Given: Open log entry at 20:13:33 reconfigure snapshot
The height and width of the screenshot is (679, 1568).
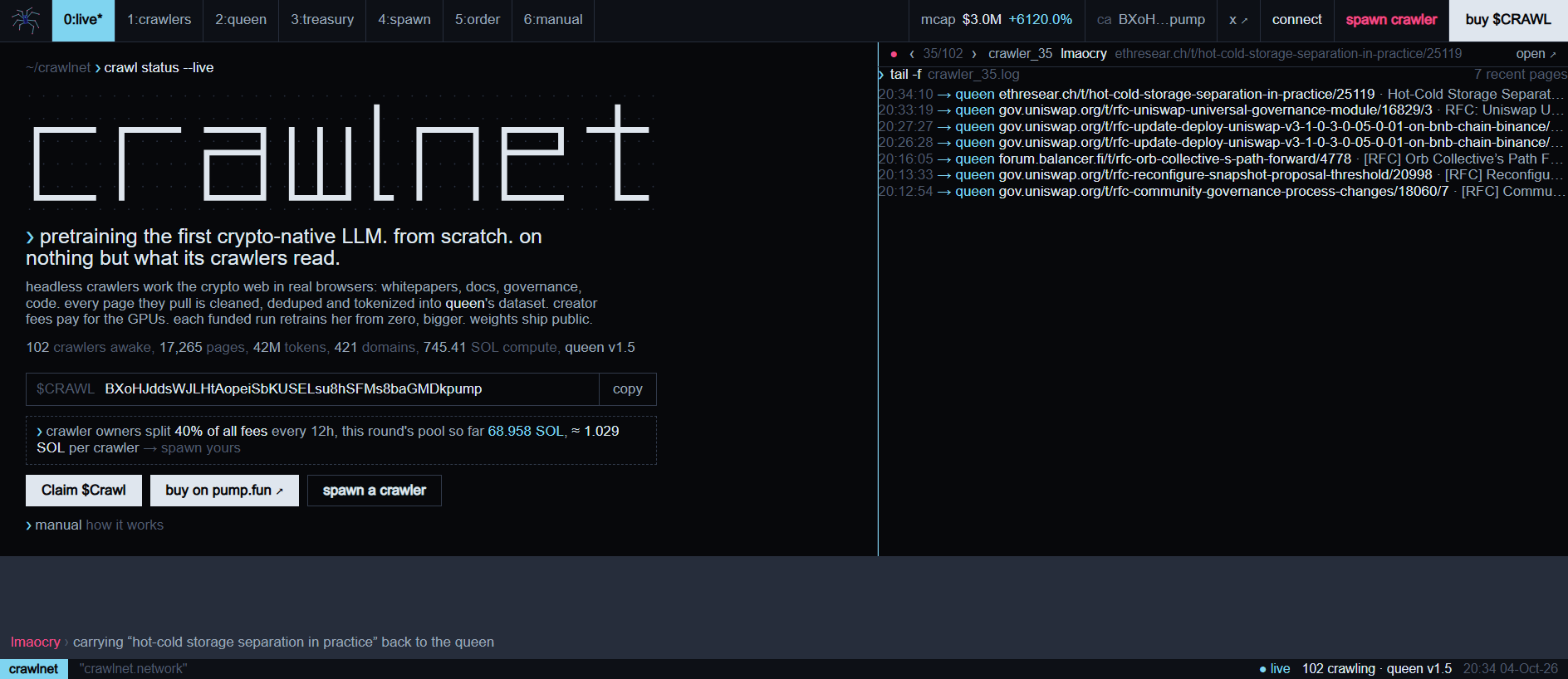Looking at the screenshot, I should 1222,175.
